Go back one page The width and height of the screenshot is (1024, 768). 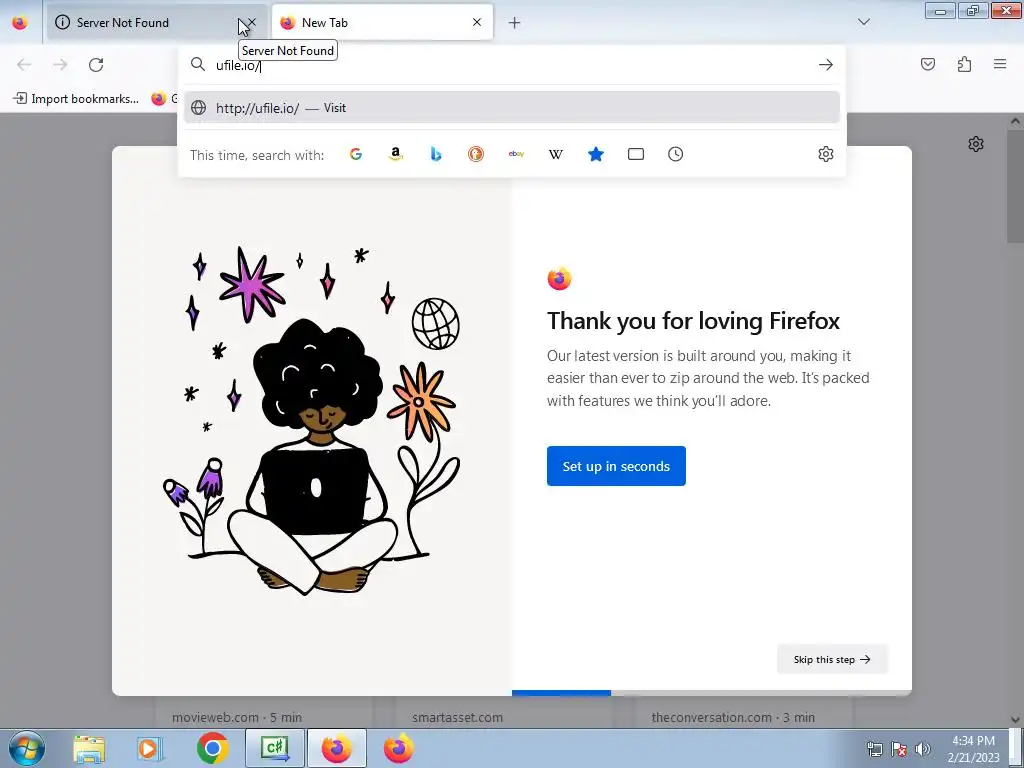tap(24, 65)
